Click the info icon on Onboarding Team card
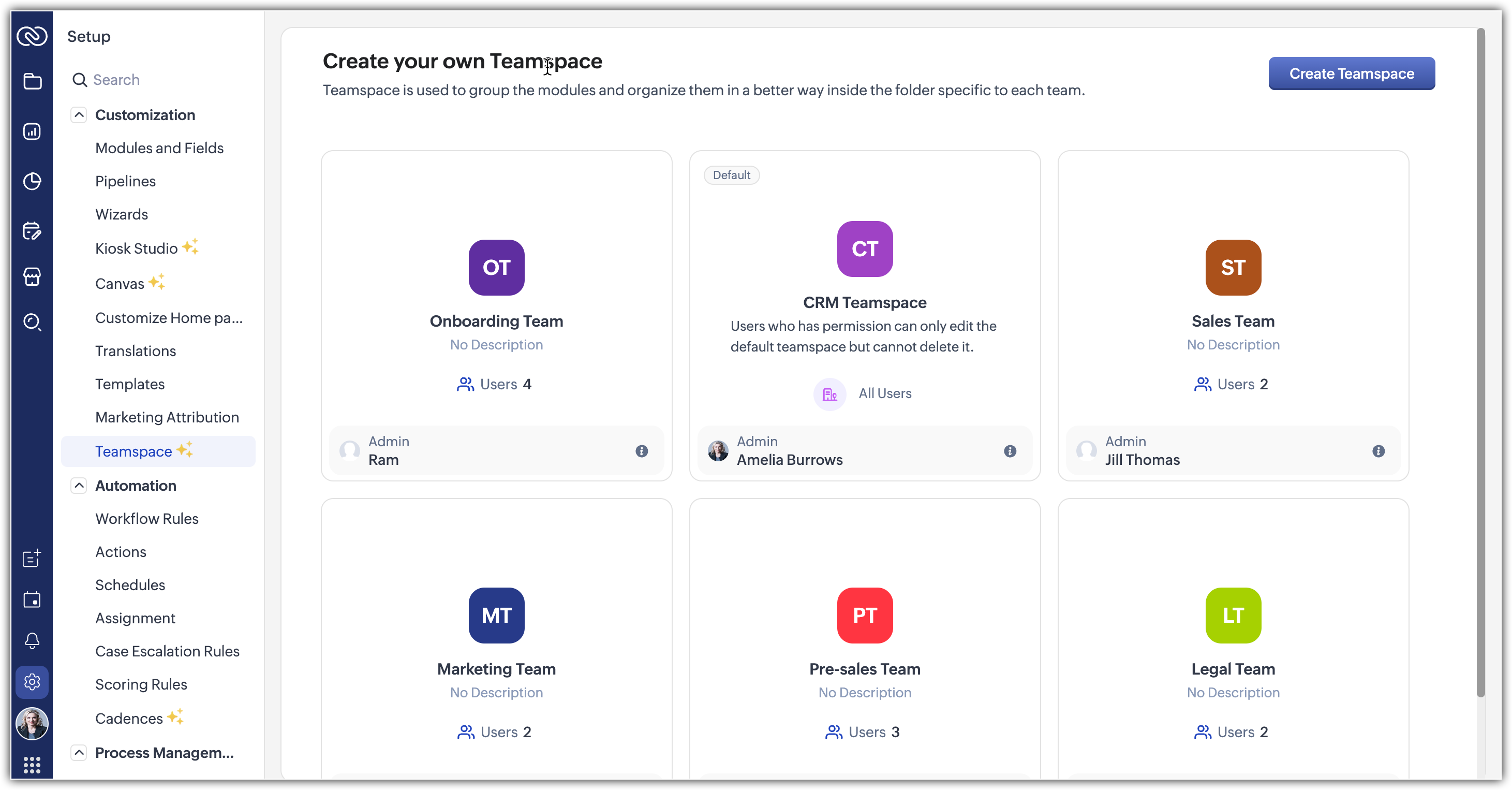Image resolution: width=1512 pixels, height=790 pixels. [x=642, y=451]
